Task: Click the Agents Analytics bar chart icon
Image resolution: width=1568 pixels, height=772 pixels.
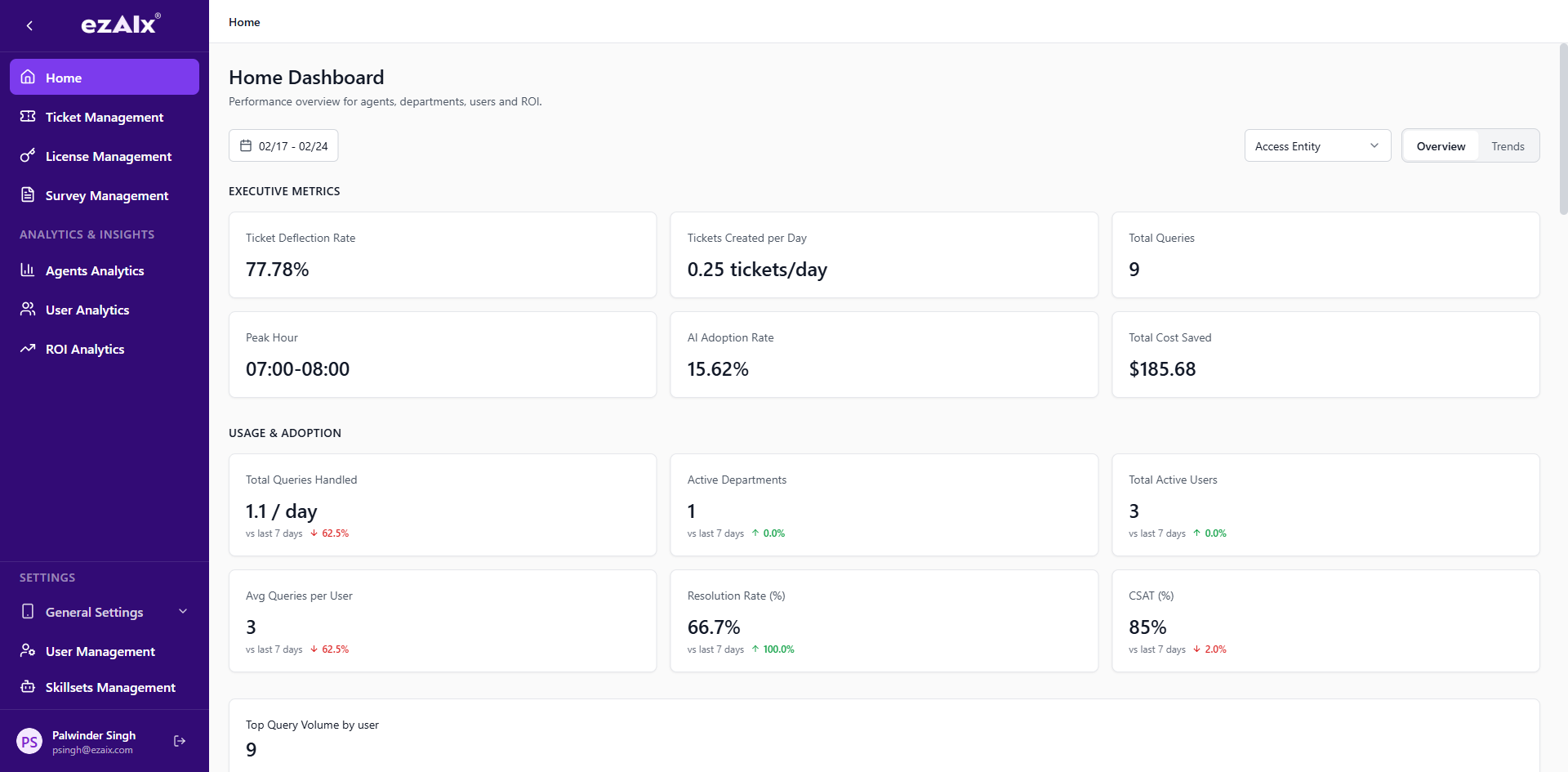Action: click(29, 270)
